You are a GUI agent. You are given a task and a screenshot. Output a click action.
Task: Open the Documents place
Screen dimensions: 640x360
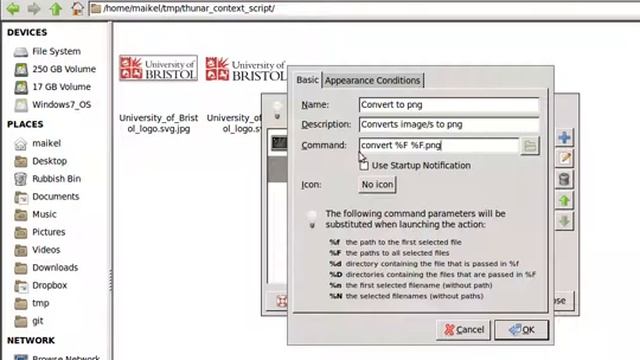[x=56, y=197]
